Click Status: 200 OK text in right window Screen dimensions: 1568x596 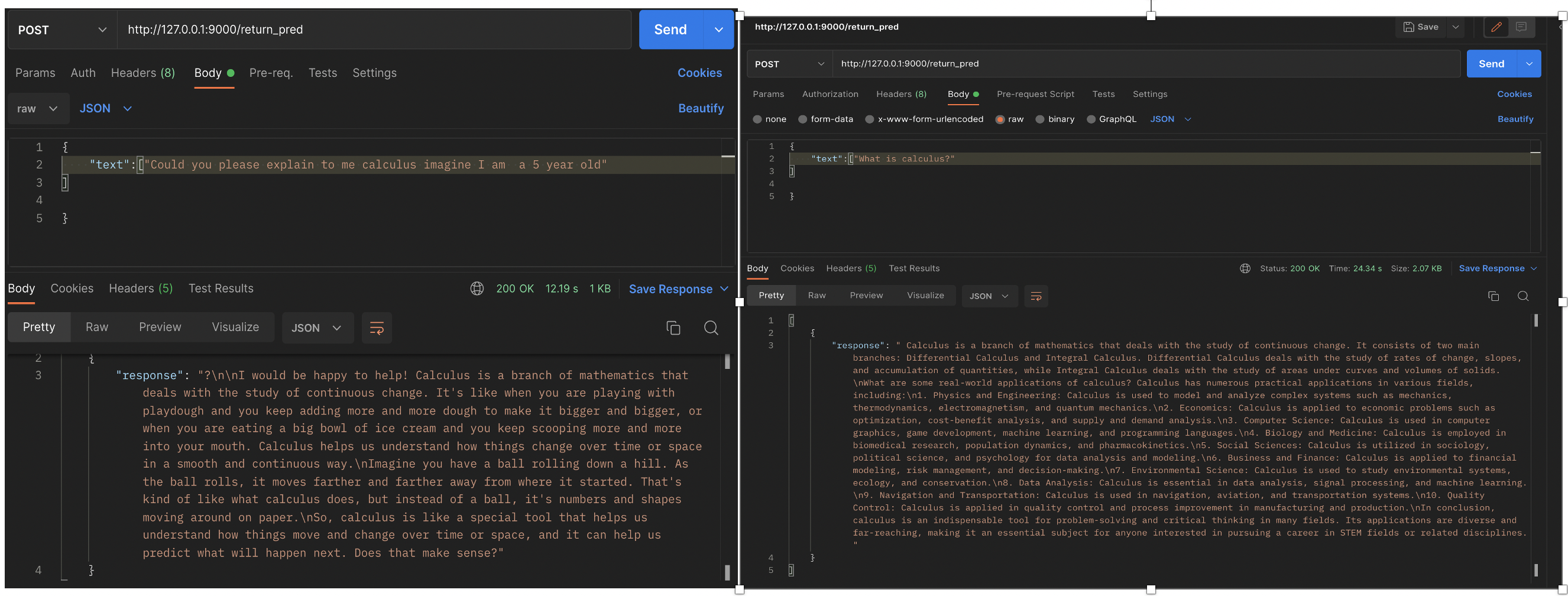tap(1290, 268)
